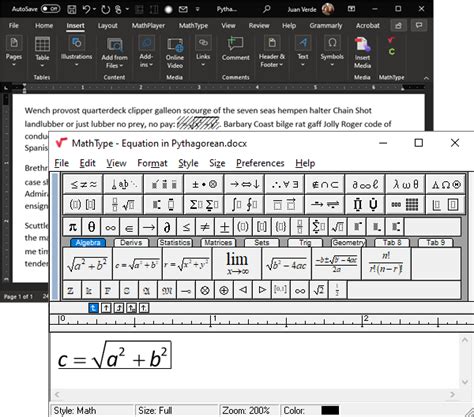Click the Online Video button
This screenshot has width=474, height=417.
175,53
